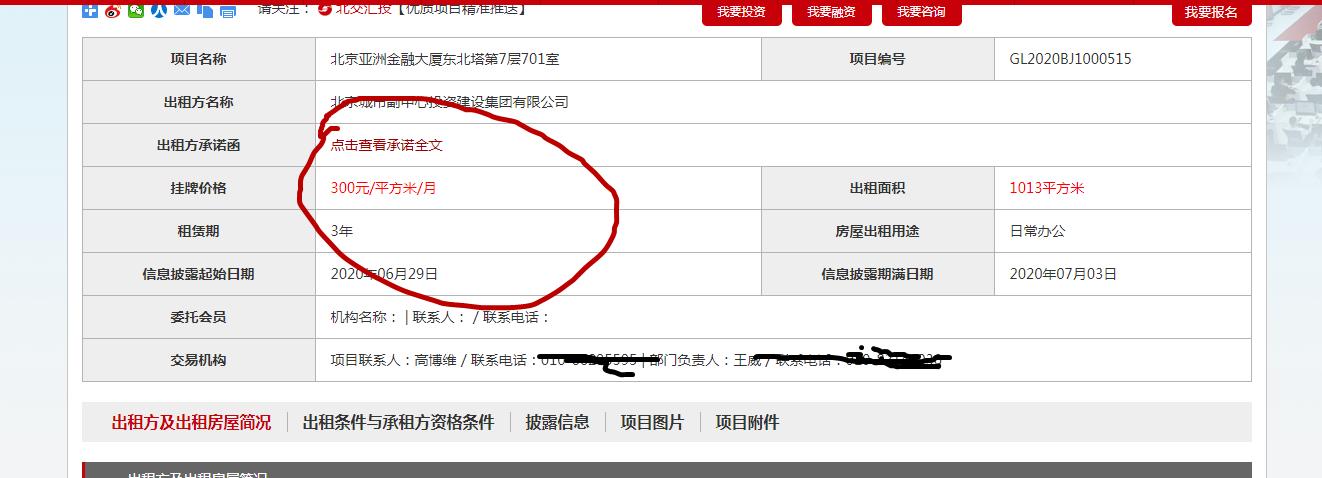Select the 项目联系人：高博维 text

point(394,360)
